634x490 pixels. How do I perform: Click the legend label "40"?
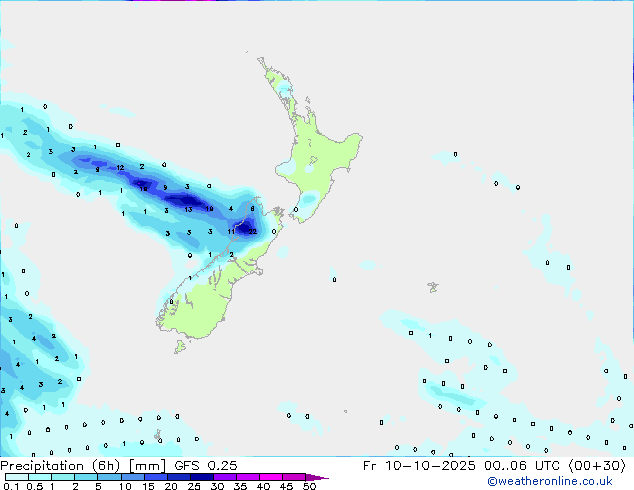(x=264, y=486)
